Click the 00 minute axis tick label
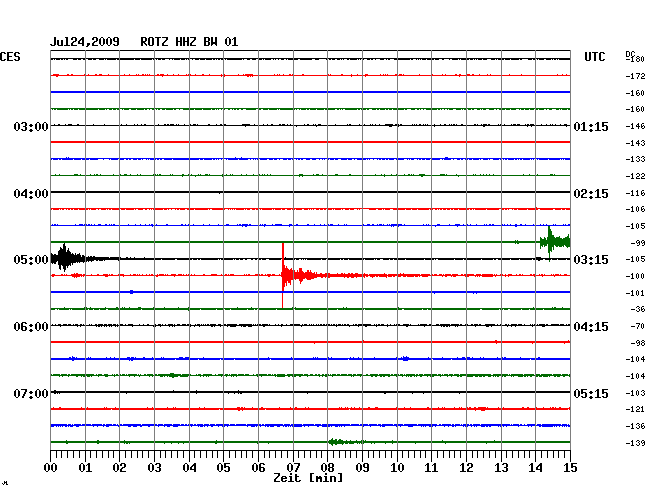Viewport: 650px width, 494px height. coord(50,468)
